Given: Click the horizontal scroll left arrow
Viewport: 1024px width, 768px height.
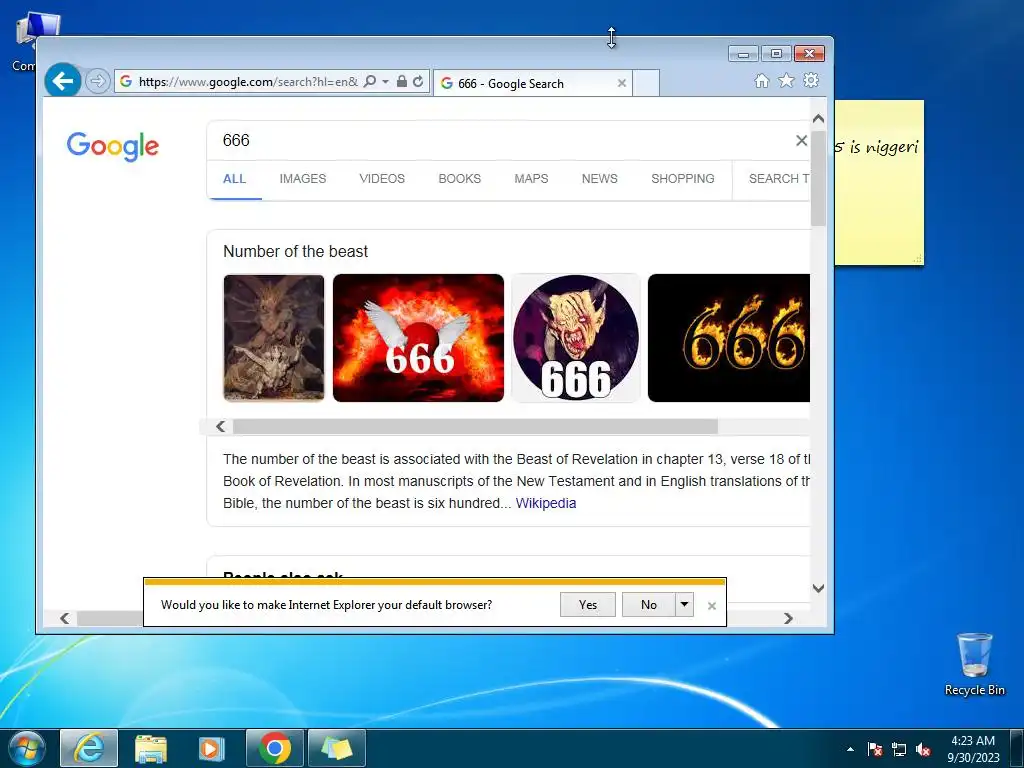Looking at the screenshot, I should [x=64, y=618].
